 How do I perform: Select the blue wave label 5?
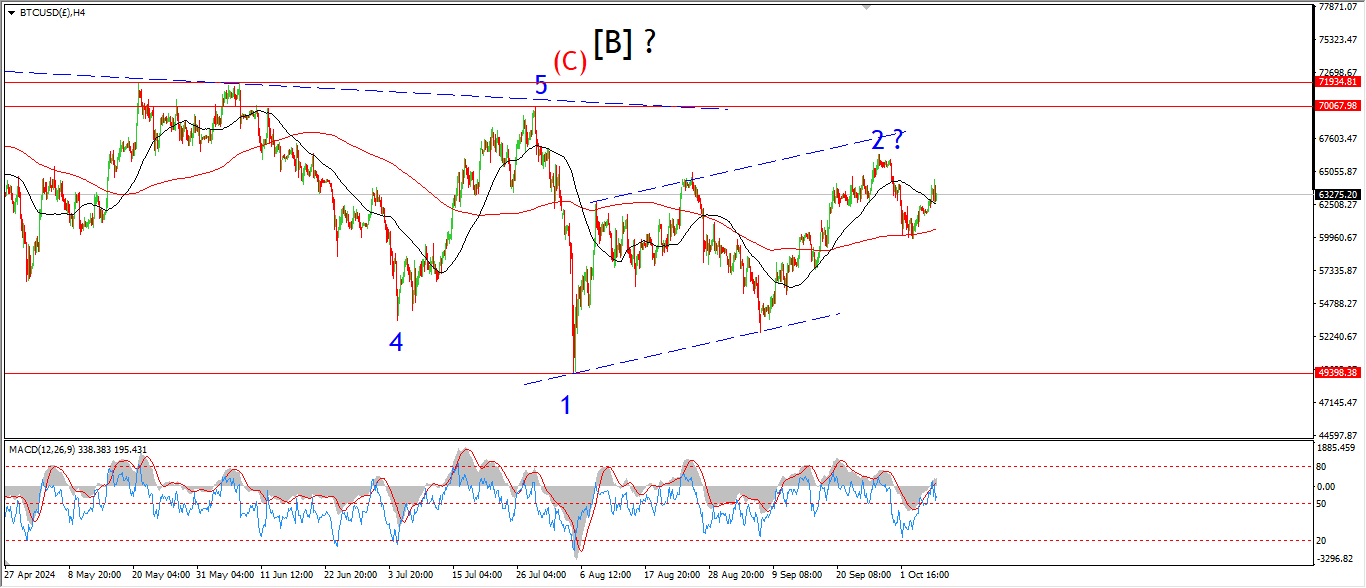(x=541, y=86)
